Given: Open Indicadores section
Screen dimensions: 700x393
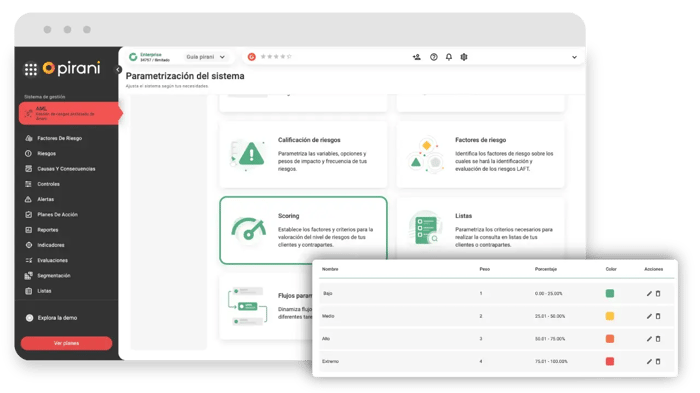Looking at the screenshot, I should (x=50, y=245).
